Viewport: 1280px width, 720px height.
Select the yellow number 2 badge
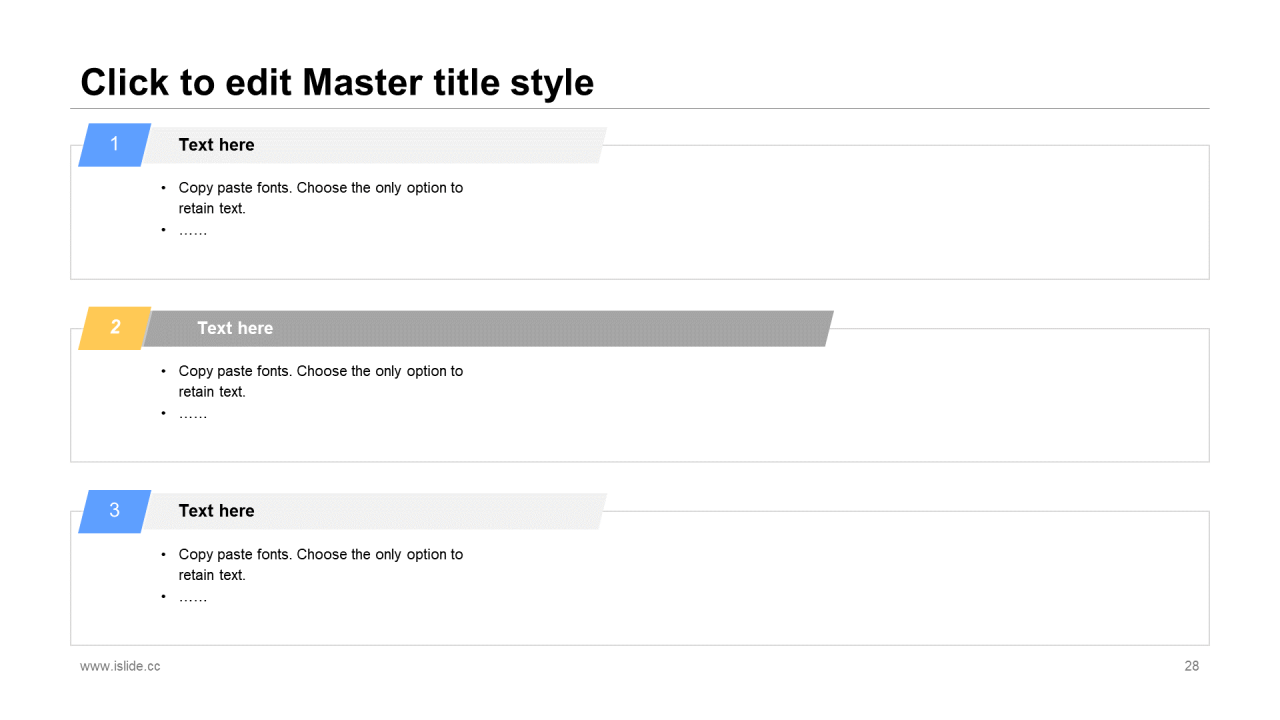tap(115, 328)
